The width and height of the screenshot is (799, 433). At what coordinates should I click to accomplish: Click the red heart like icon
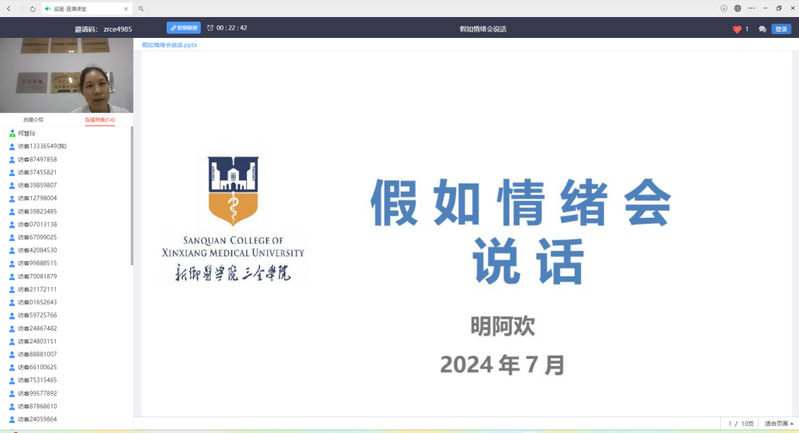click(737, 29)
